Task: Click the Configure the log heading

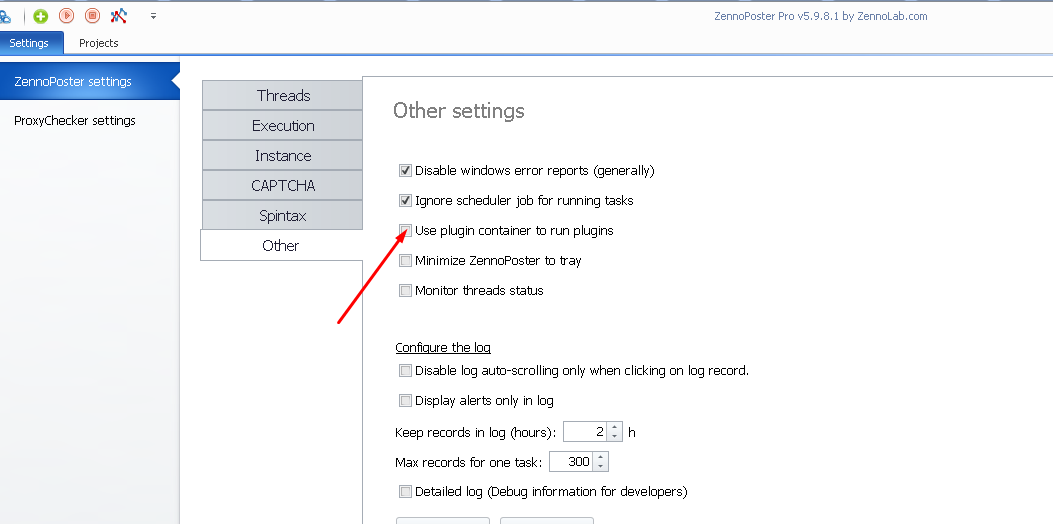Action: click(443, 347)
